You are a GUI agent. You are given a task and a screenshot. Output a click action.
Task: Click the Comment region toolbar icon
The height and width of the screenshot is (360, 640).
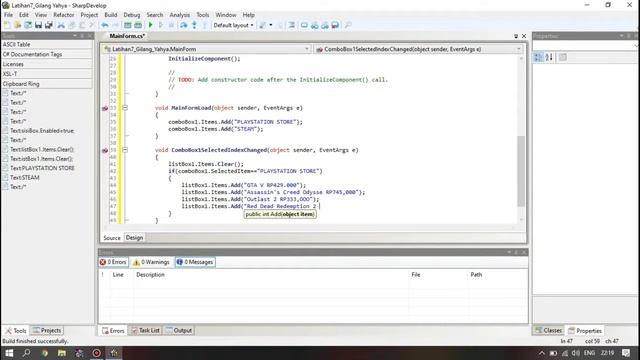304,25
